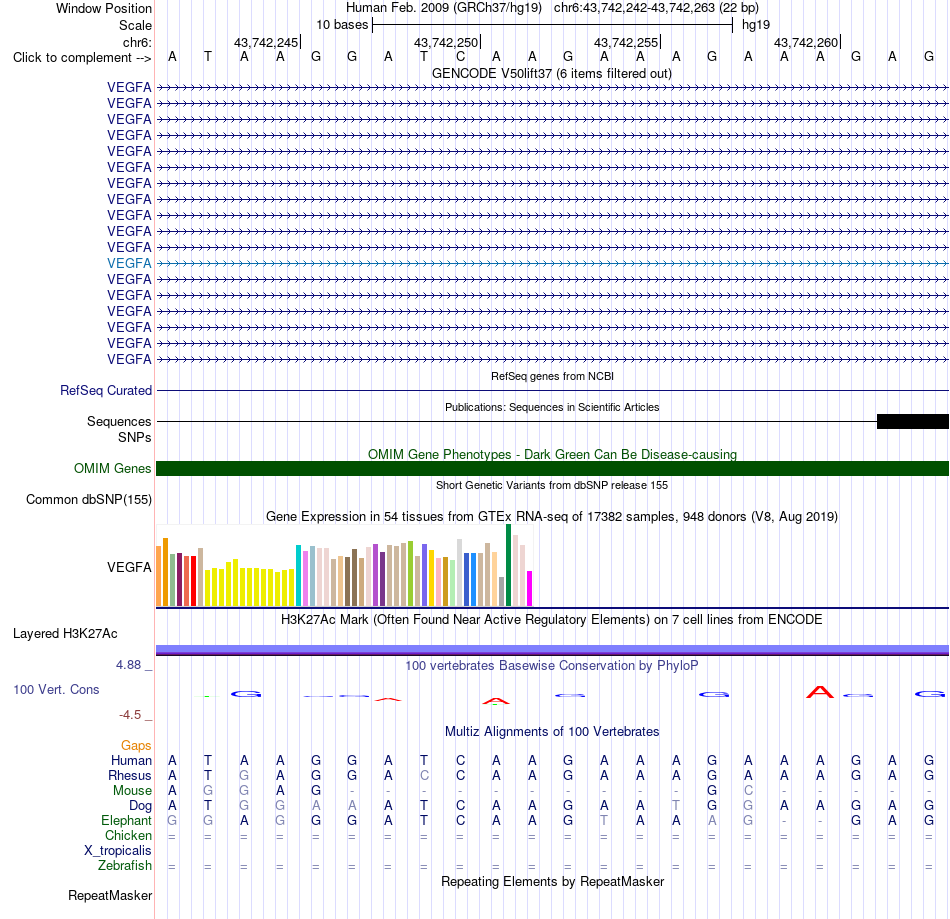Select the Zebrafish species row label

[x=125, y=866]
